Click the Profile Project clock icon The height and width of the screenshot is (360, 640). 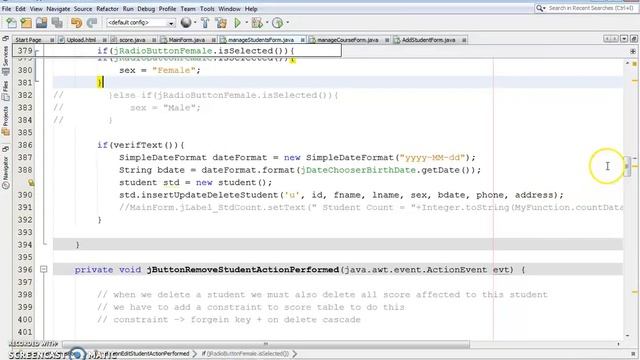point(278,23)
